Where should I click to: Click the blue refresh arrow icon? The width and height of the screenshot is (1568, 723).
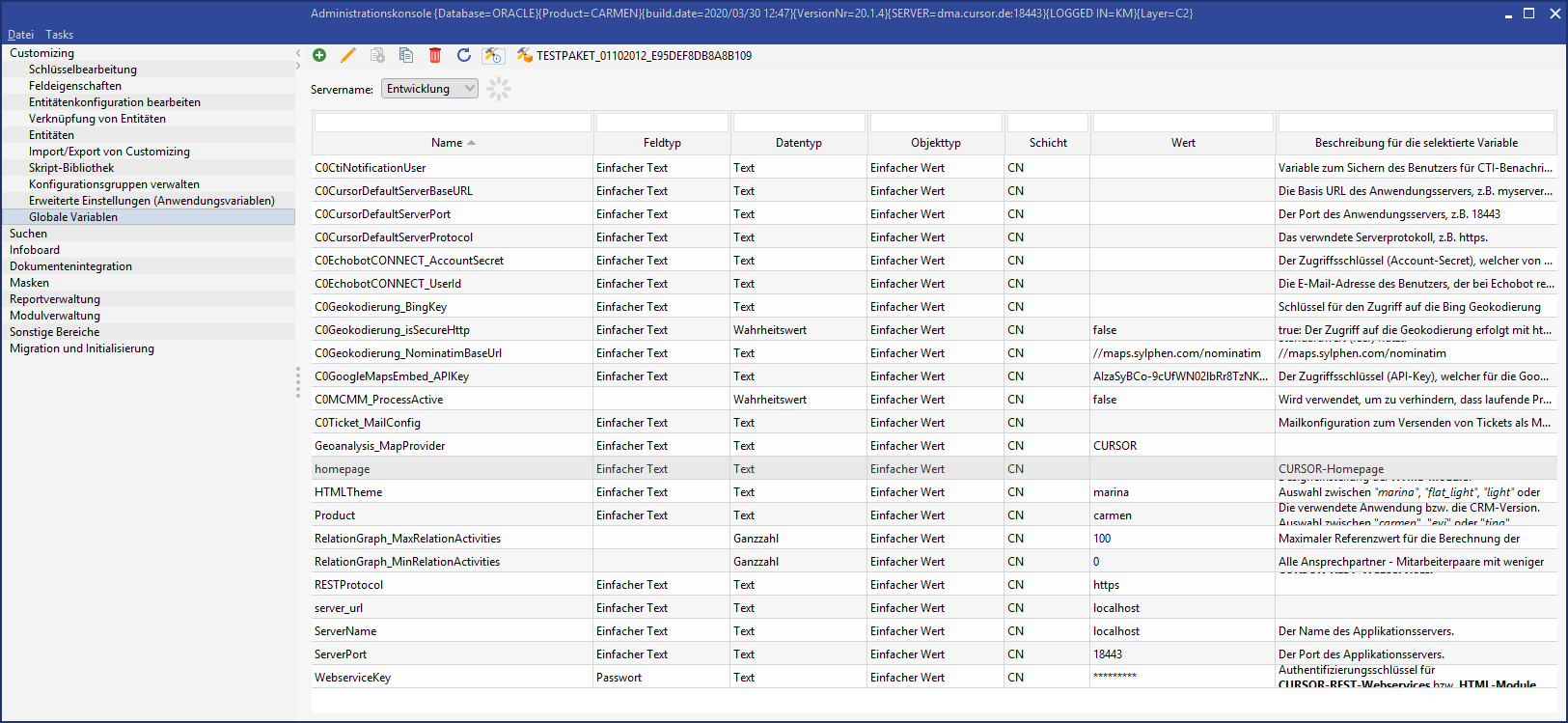[x=464, y=55]
